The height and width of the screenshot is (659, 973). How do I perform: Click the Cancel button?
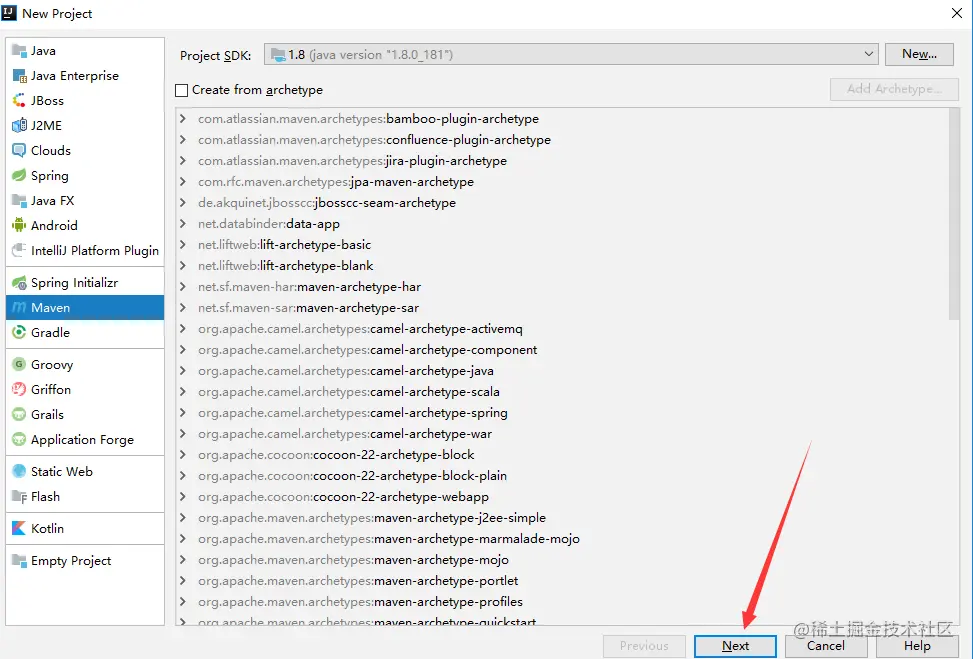(826, 646)
